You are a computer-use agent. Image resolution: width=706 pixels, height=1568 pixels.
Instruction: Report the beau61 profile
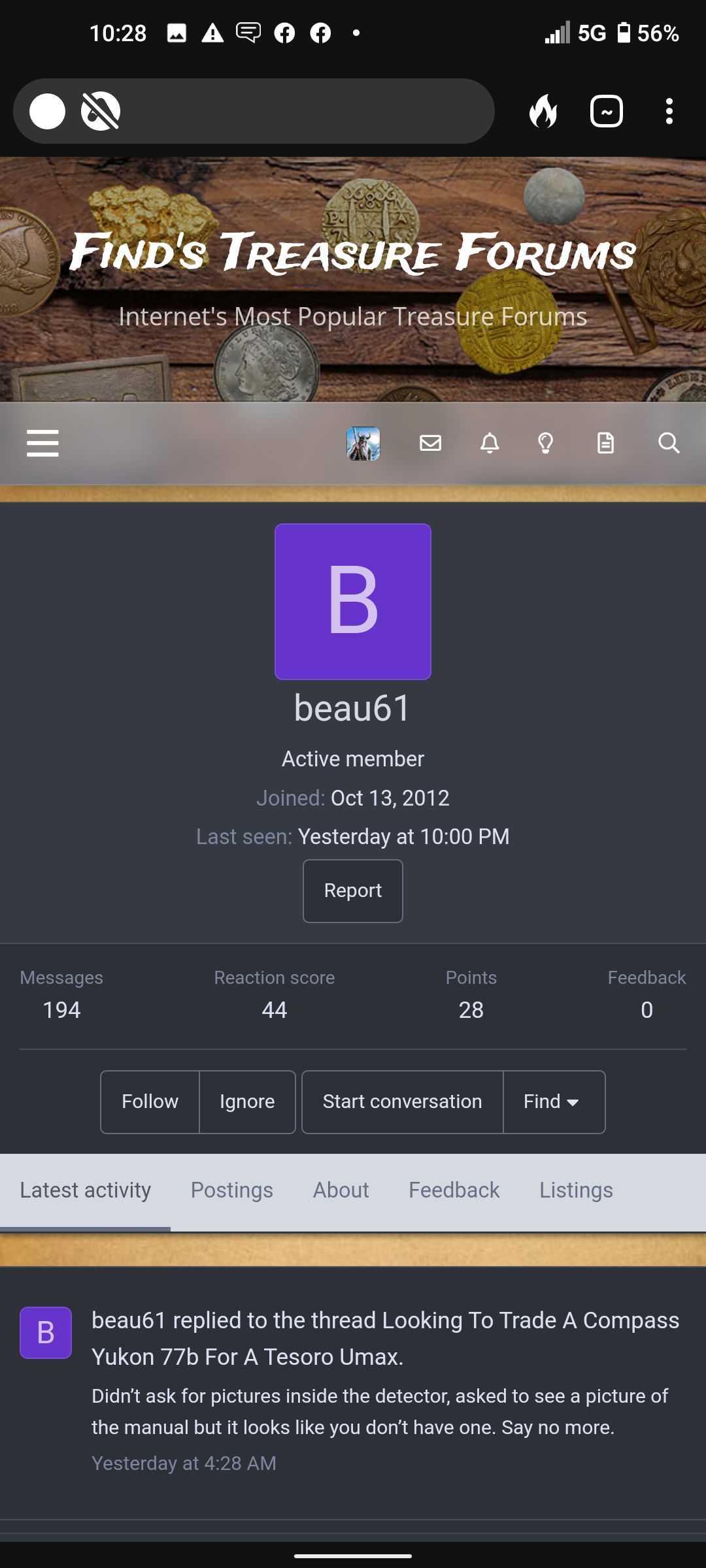tap(353, 891)
